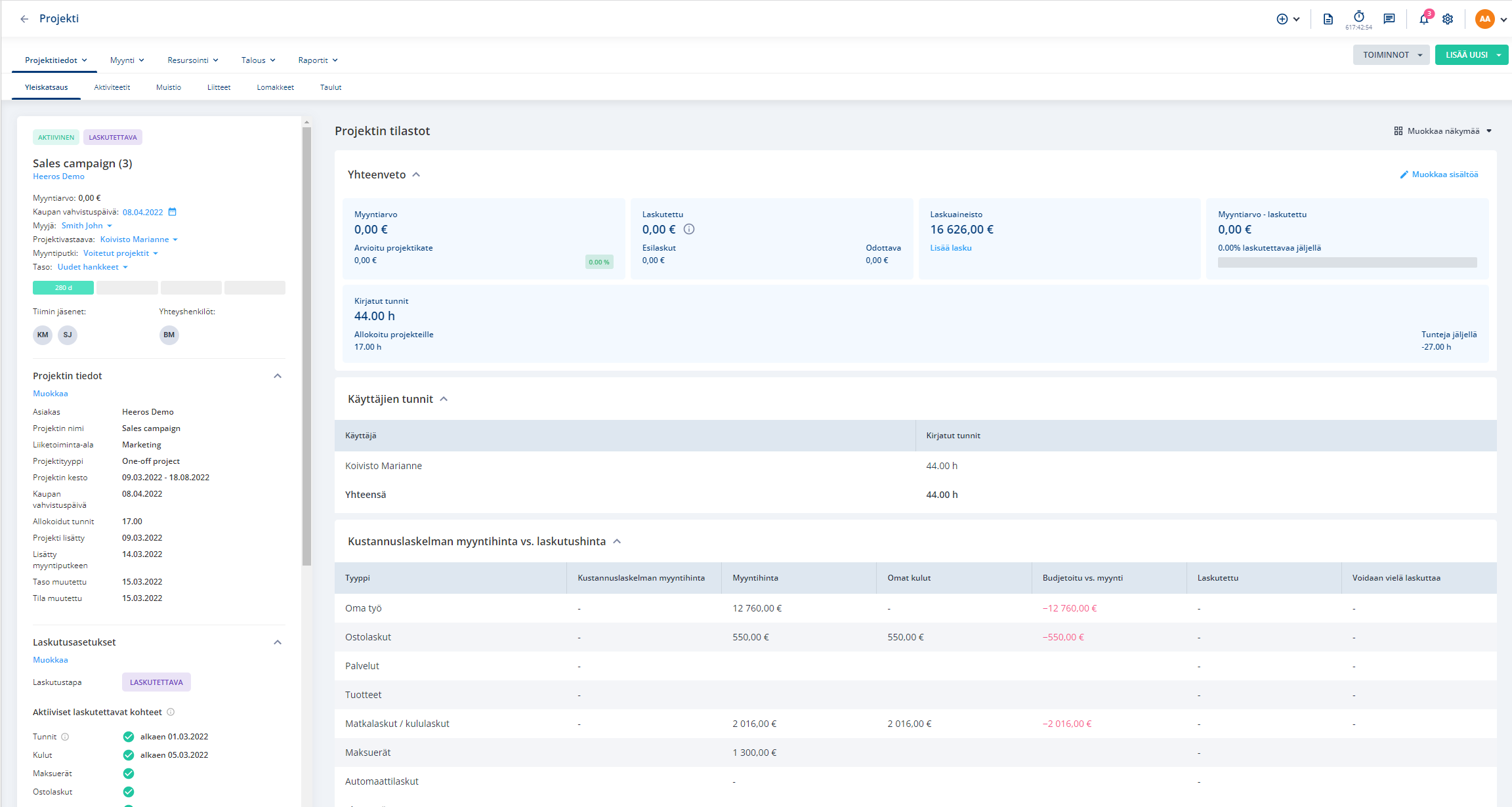Open the TOIMINNOT dropdown
Screen dimensions: 1512x807
click(x=1391, y=55)
